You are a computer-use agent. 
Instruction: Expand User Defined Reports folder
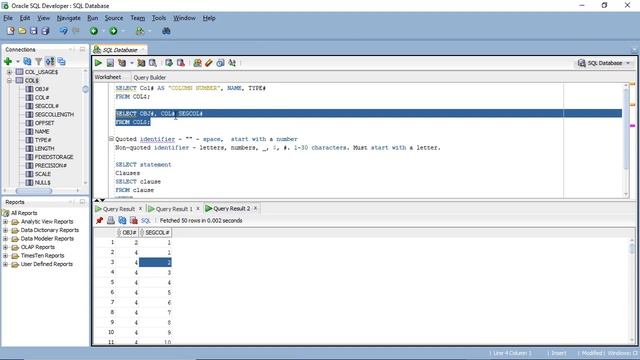[5, 264]
